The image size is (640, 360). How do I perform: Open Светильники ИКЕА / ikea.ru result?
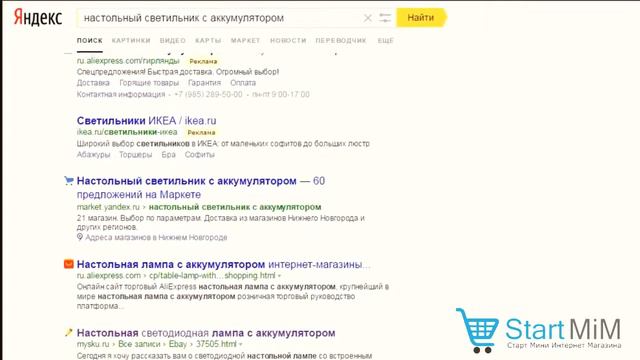pos(147,121)
